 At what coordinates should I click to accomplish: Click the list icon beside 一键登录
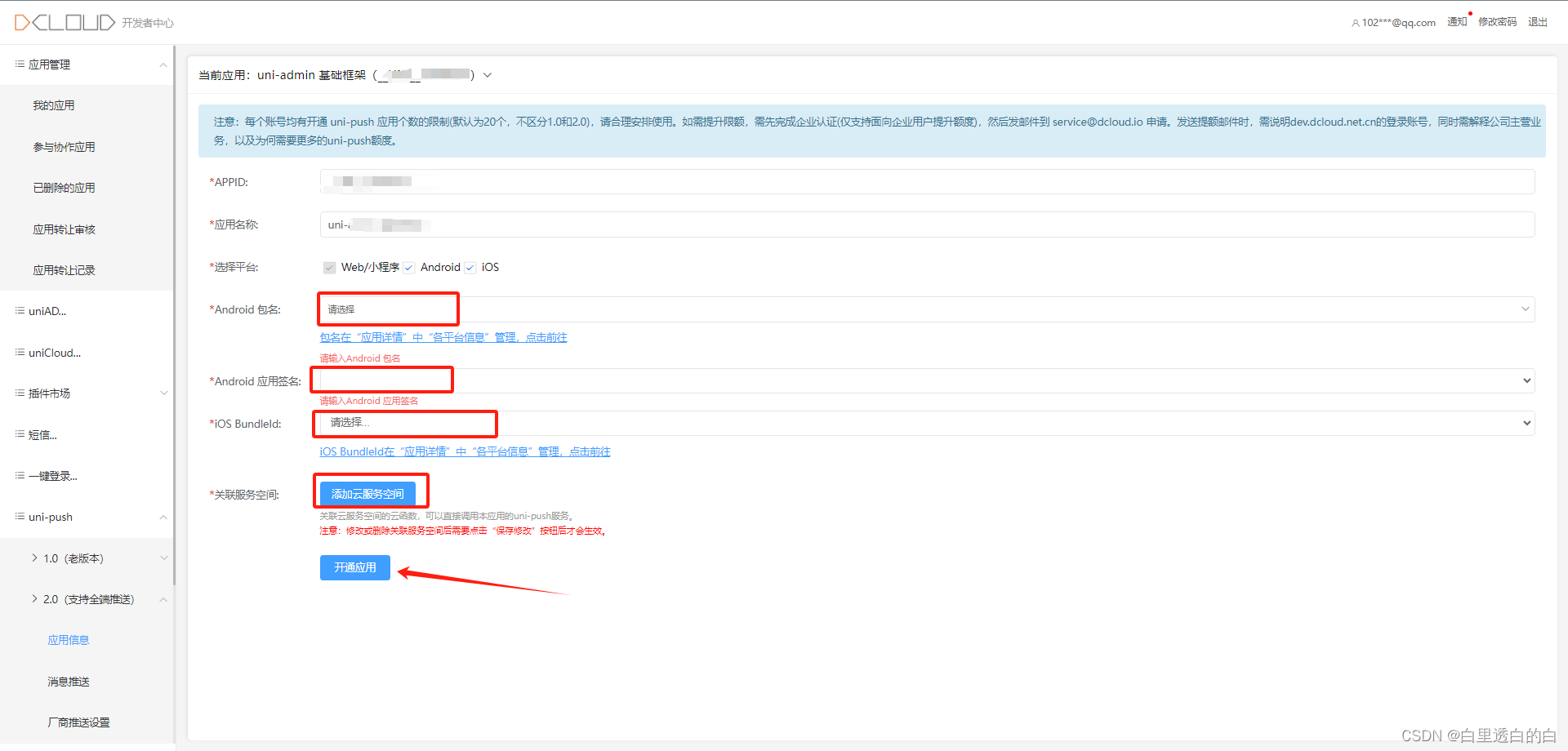coord(20,475)
